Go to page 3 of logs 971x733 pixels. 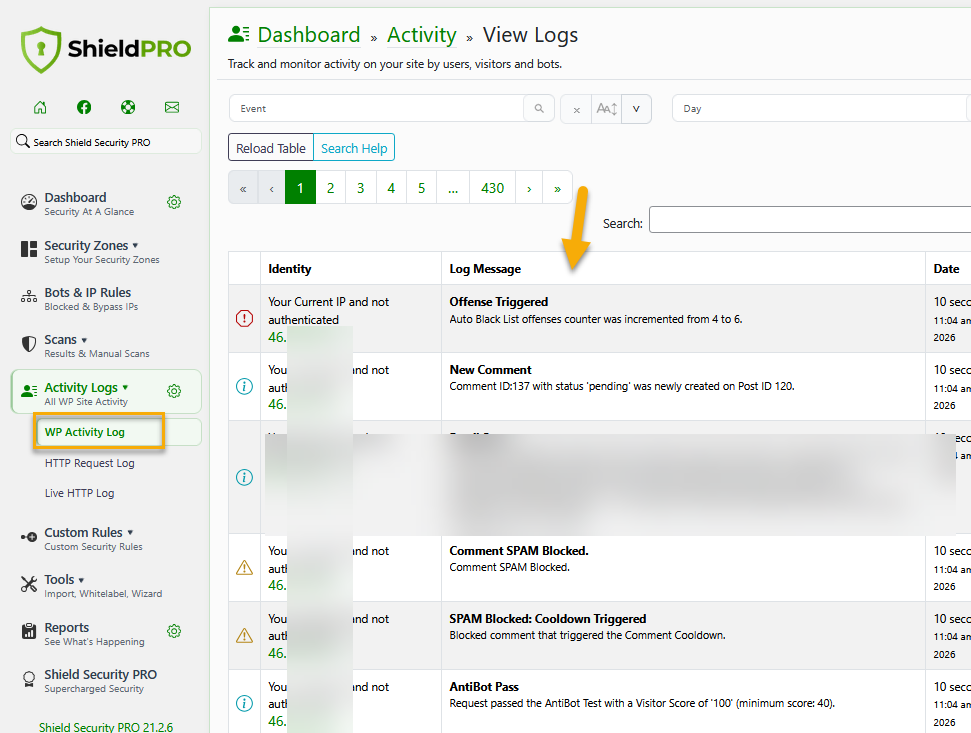click(360, 188)
